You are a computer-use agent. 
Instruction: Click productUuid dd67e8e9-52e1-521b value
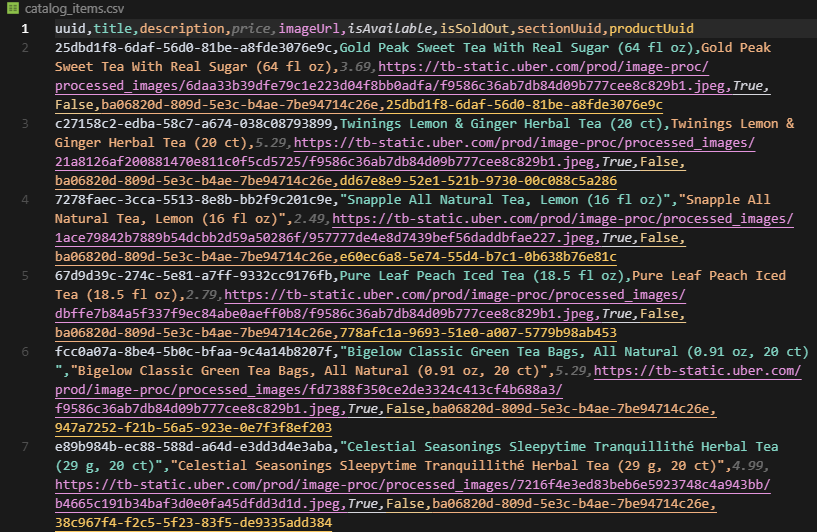coord(478,181)
